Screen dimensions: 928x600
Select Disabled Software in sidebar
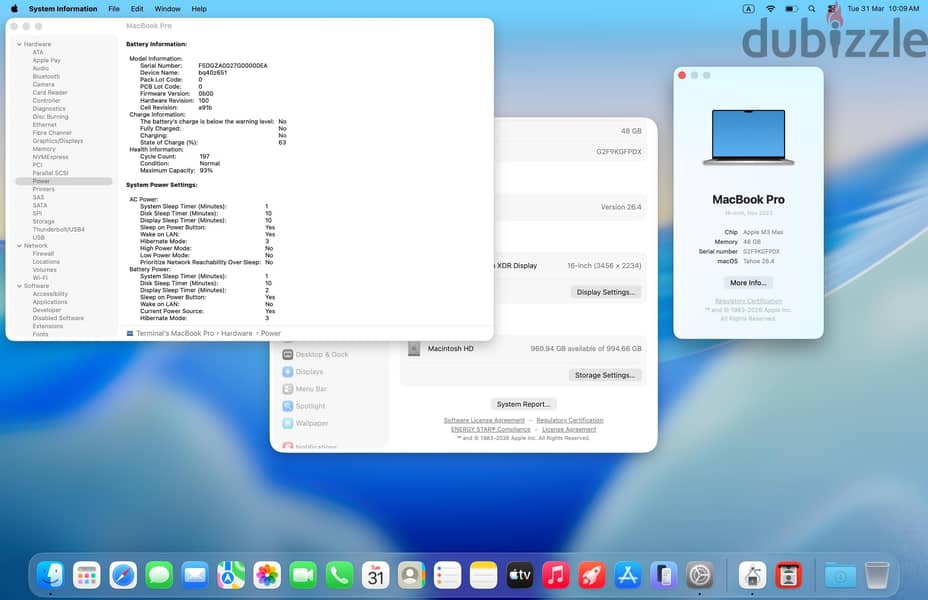tap(58, 318)
